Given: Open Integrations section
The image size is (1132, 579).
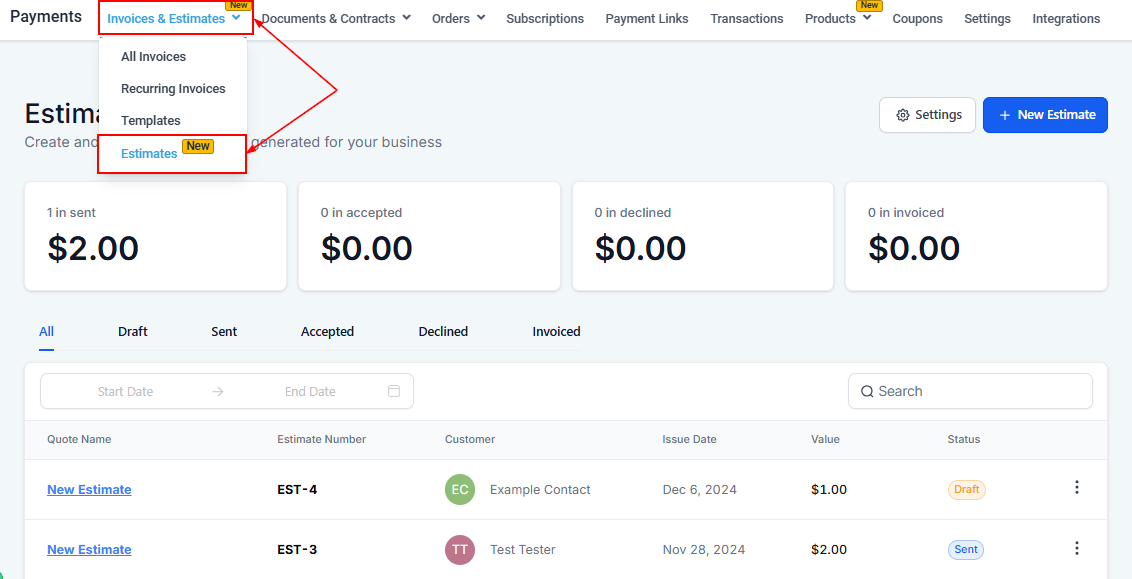Looking at the screenshot, I should pos(1066,19).
